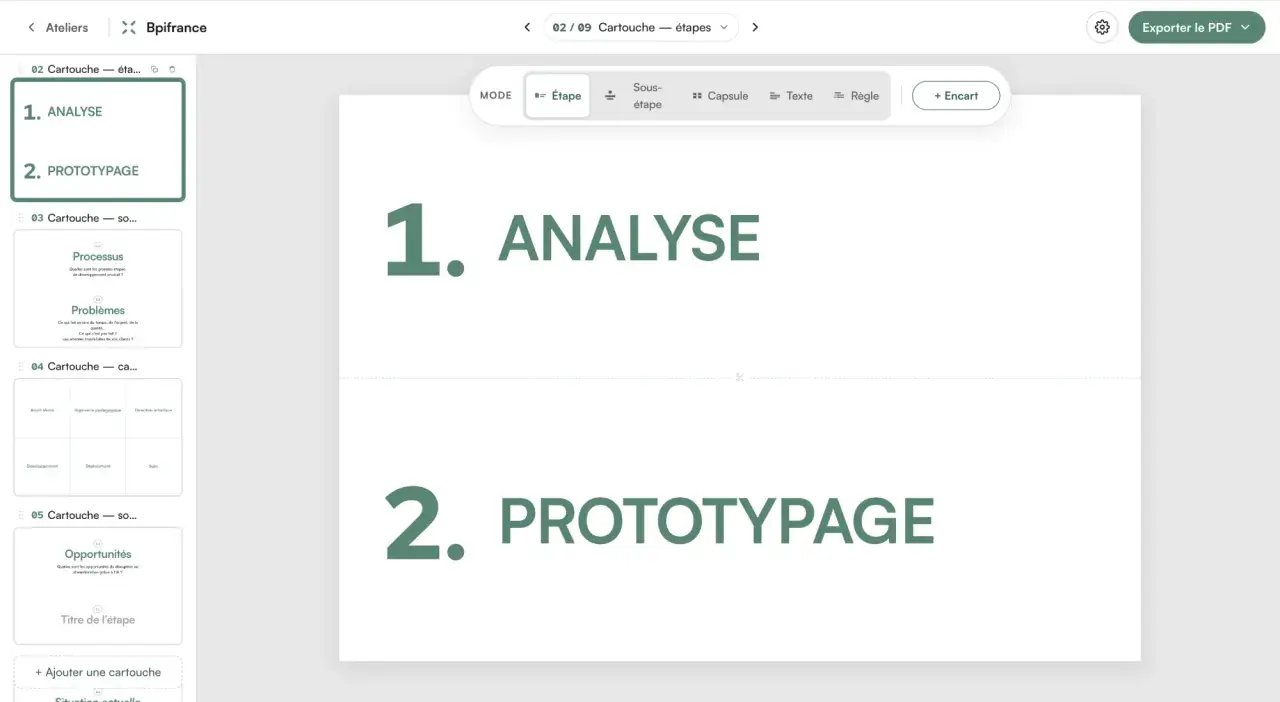Select the Règle mode
This screenshot has width=1280, height=702.
tap(856, 96)
